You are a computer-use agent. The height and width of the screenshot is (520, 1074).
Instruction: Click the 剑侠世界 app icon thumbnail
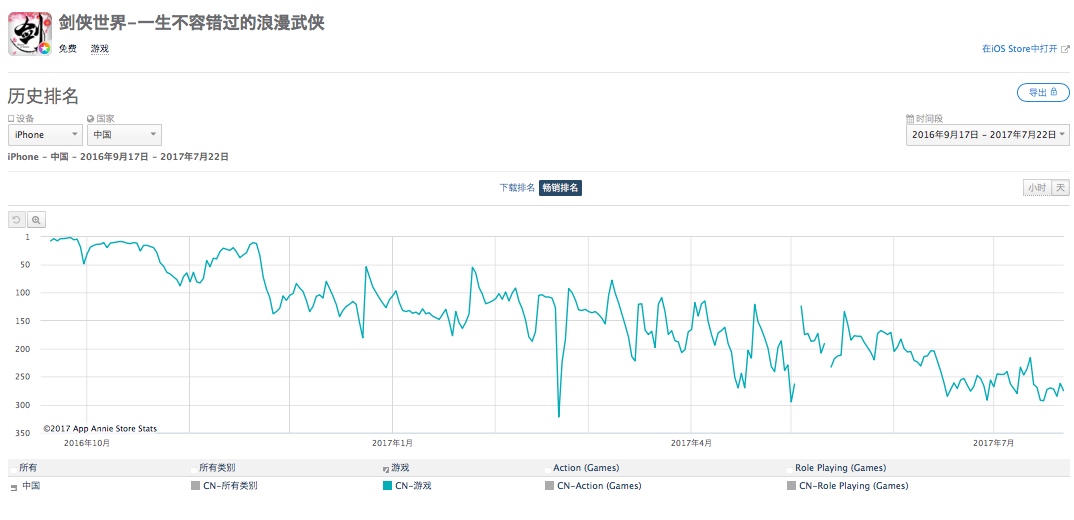coord(30,33)
